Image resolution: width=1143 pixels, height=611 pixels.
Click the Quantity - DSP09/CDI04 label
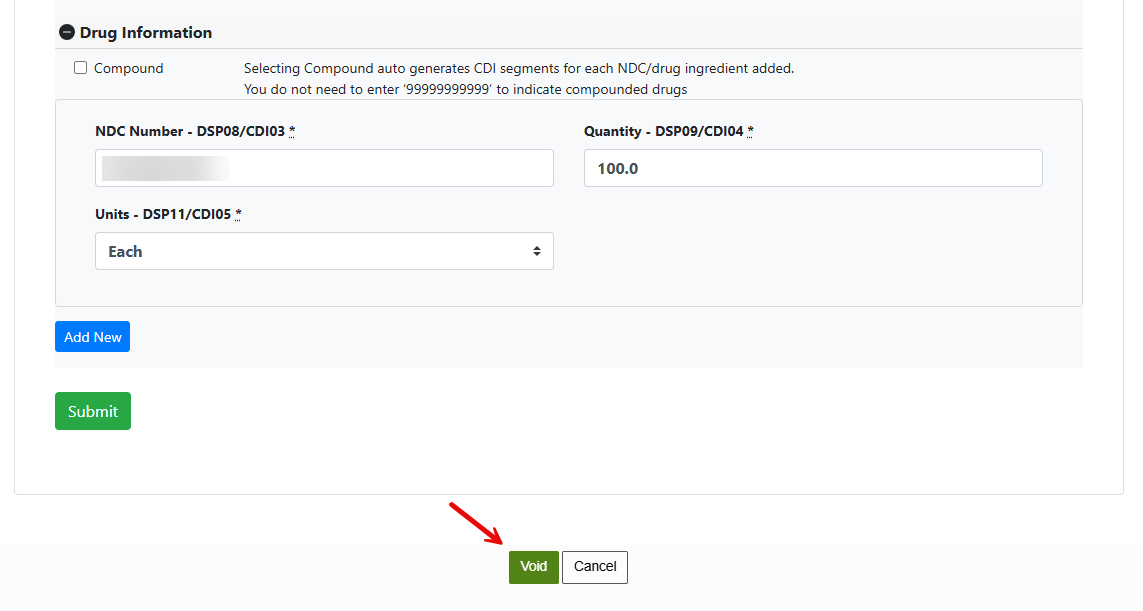pos(663,131)
